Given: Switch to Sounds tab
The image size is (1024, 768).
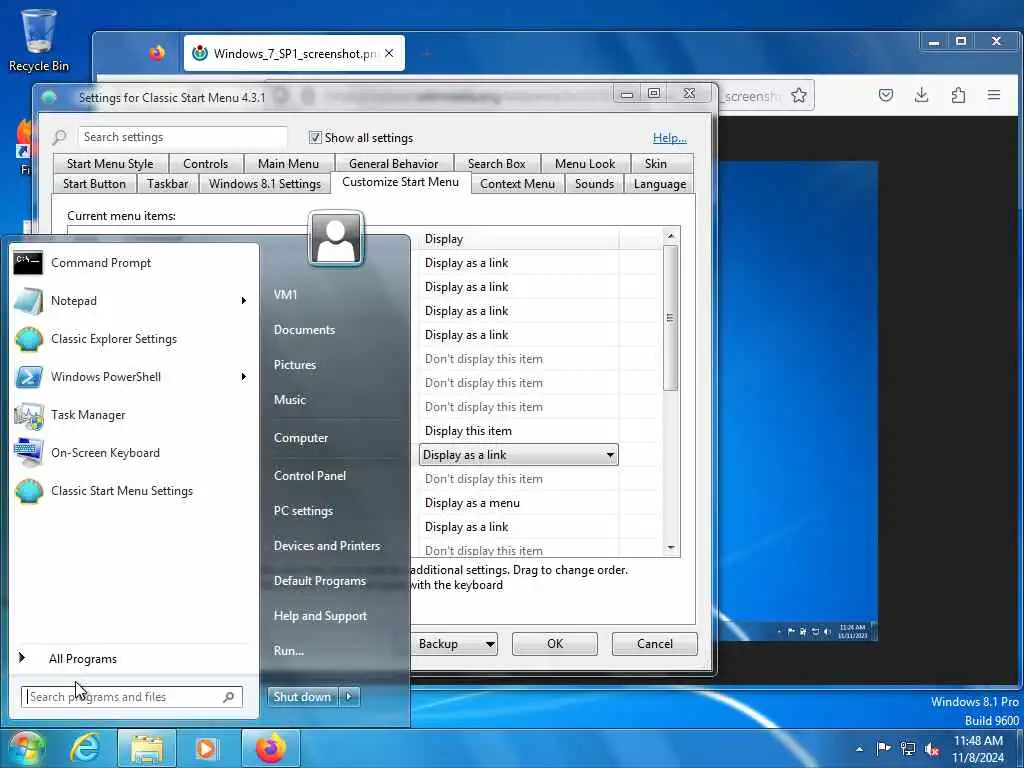Looking at the screenshot, I should tap(594, 184).
